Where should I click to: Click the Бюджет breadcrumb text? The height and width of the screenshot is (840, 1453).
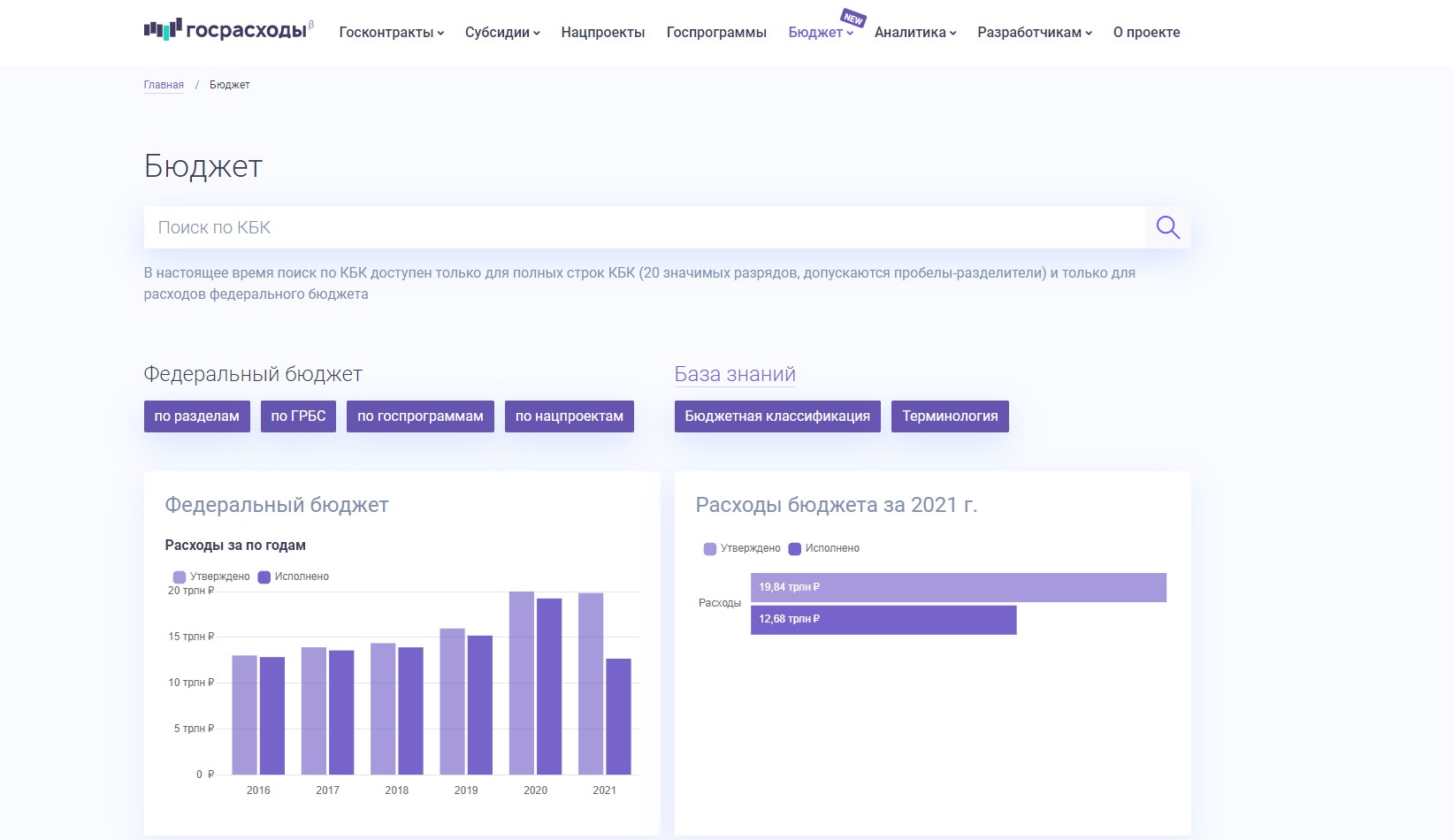(x=230, y=85)
